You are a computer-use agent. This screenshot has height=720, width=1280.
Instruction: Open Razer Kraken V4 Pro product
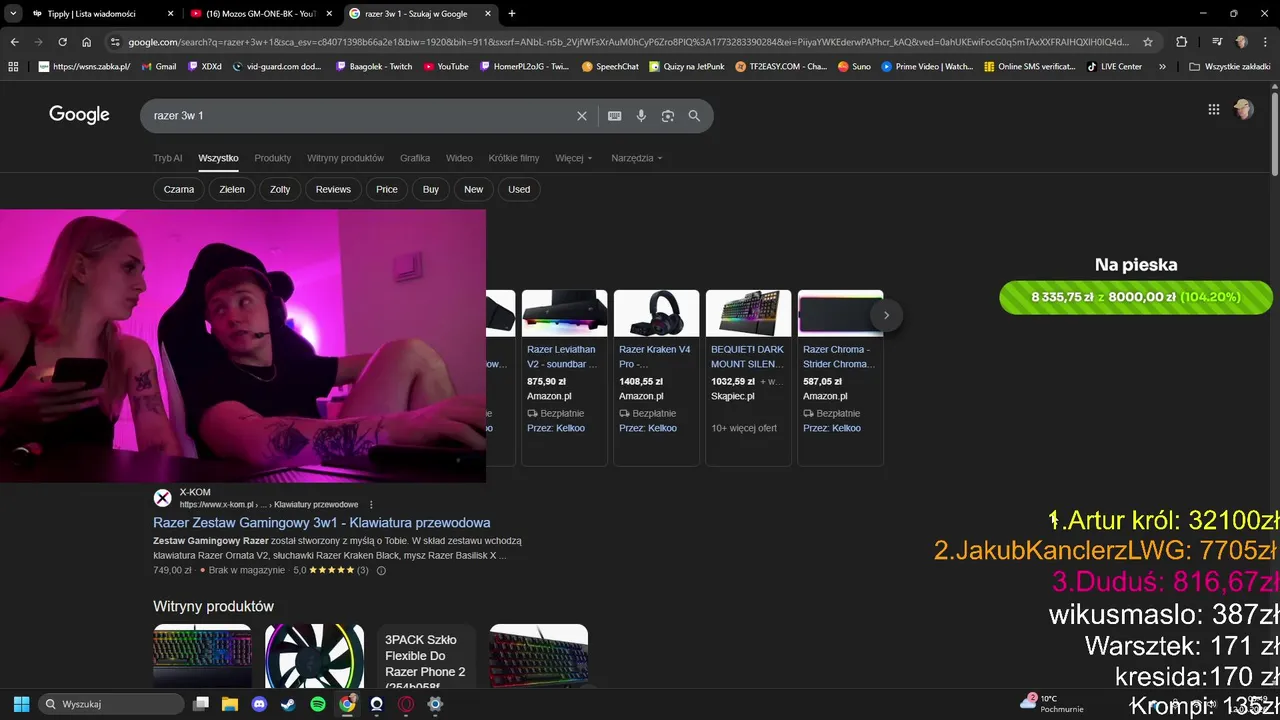point(656,377)
